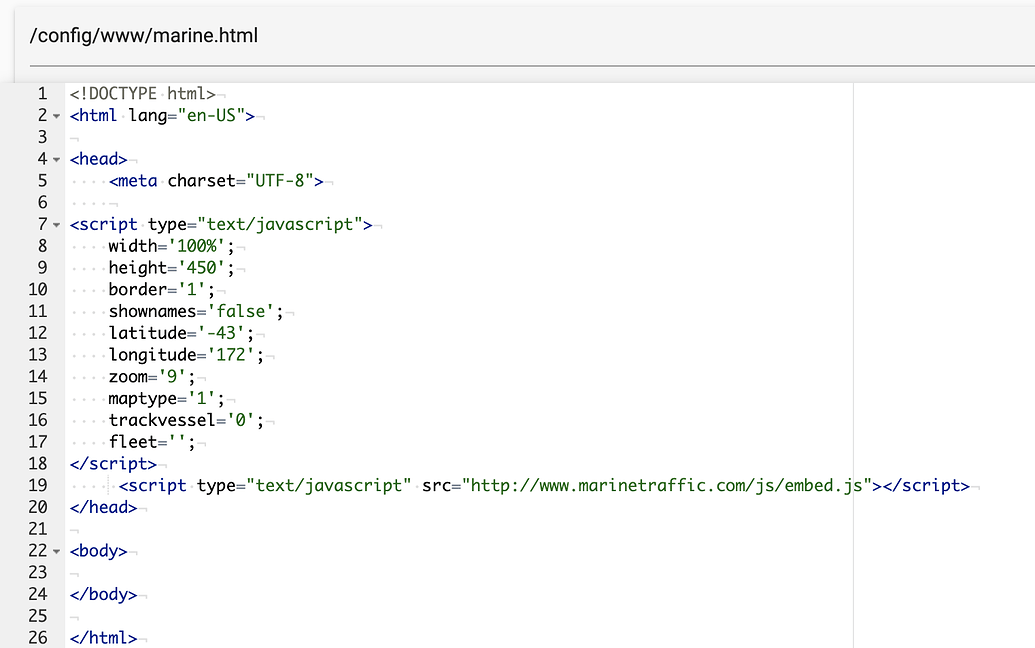Fold the script block on line 7
This screenshot has height=648, width=1035.
[x=56, y=225]
